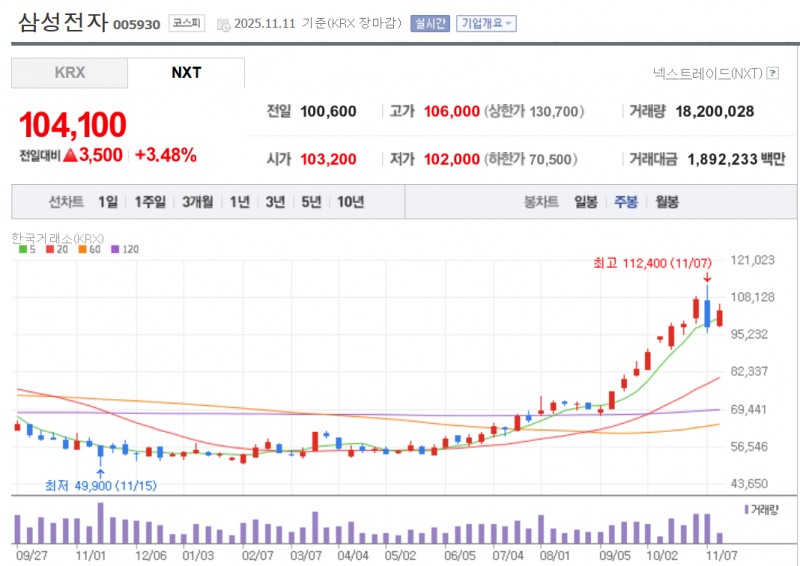The image size is (800, 566).
Task: Click 거래량 value 18,200,028
Action: 714,111
